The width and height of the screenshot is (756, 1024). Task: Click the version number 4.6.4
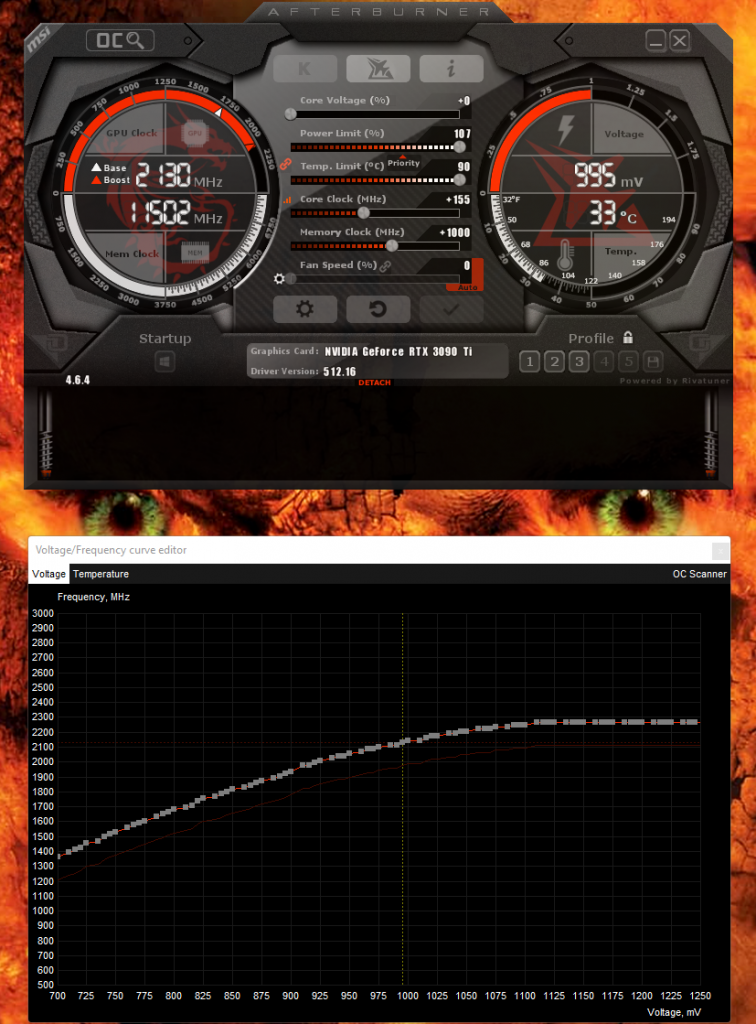pos(78,380)
